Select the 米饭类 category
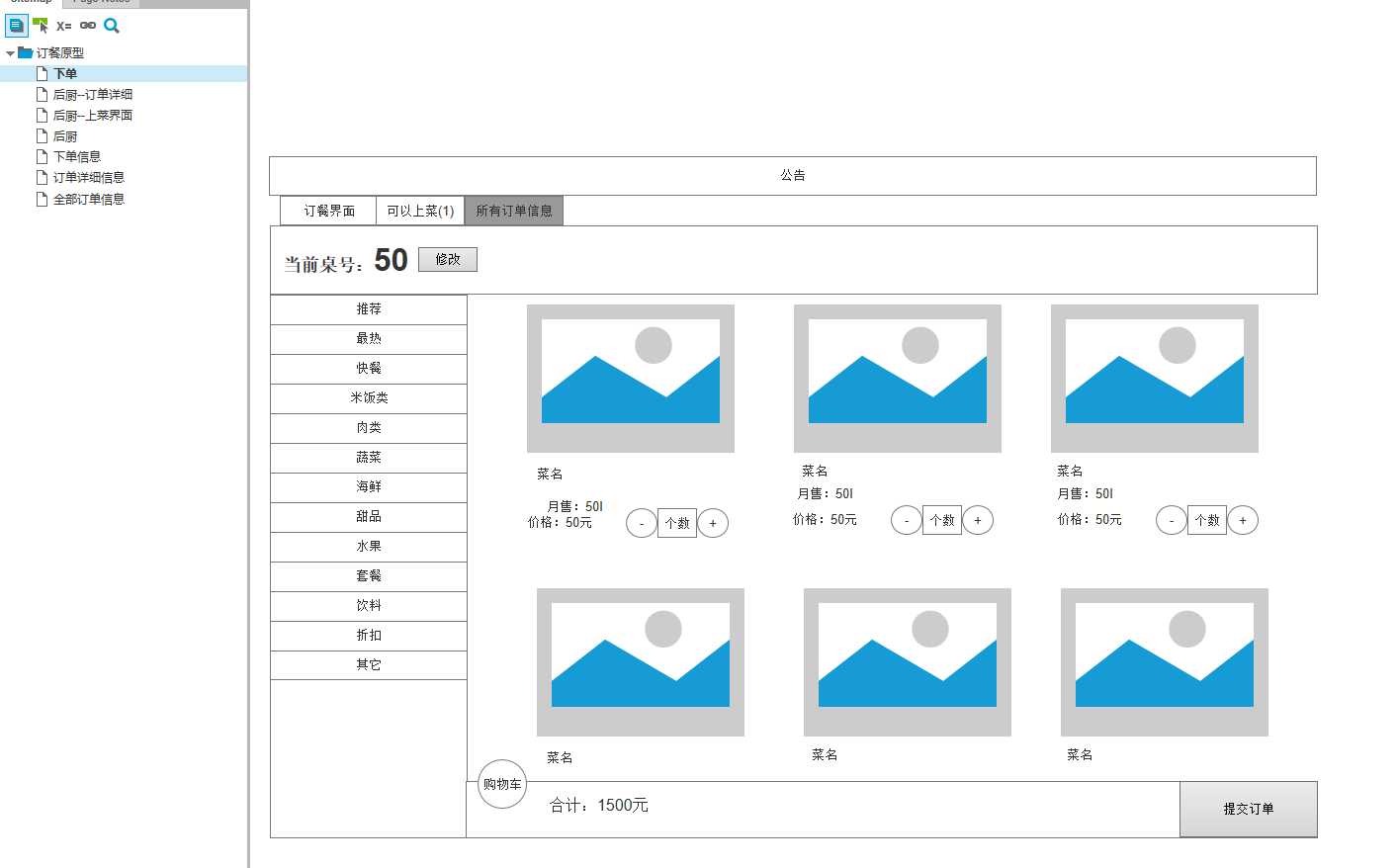This screenshot has height=868, width=1397. (369, 398)
